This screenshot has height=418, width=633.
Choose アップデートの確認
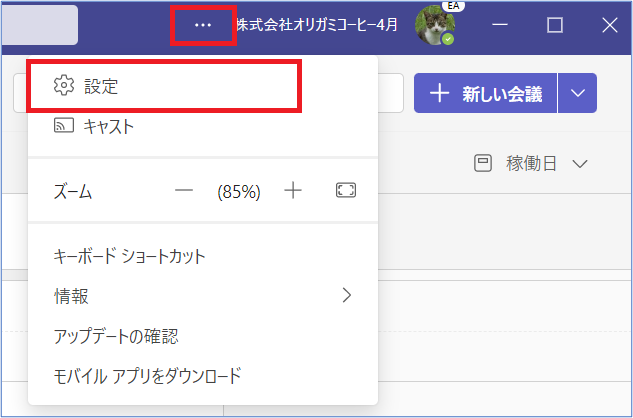tap(116, 336)
